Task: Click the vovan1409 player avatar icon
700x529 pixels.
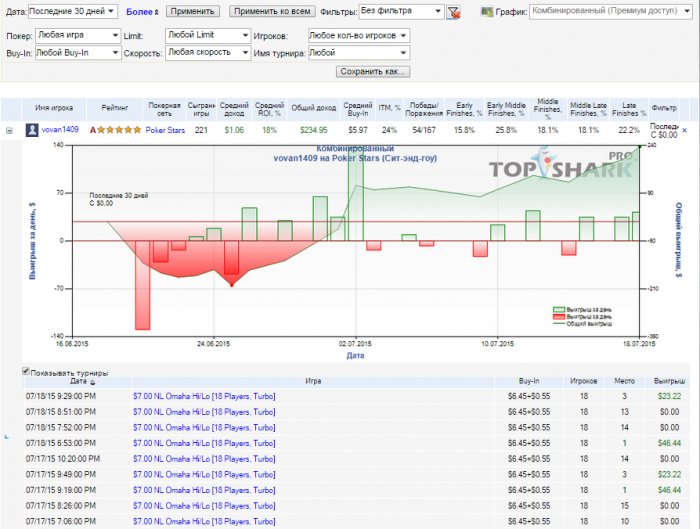Action: pyautogui.click(x=33, y=130)
